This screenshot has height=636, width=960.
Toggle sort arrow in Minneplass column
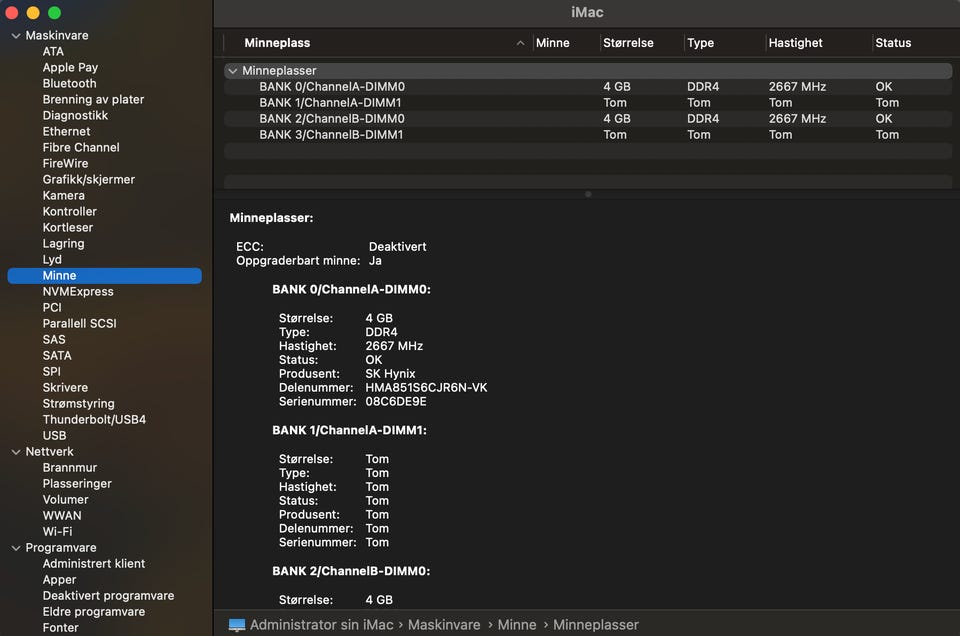coord(520,43)
